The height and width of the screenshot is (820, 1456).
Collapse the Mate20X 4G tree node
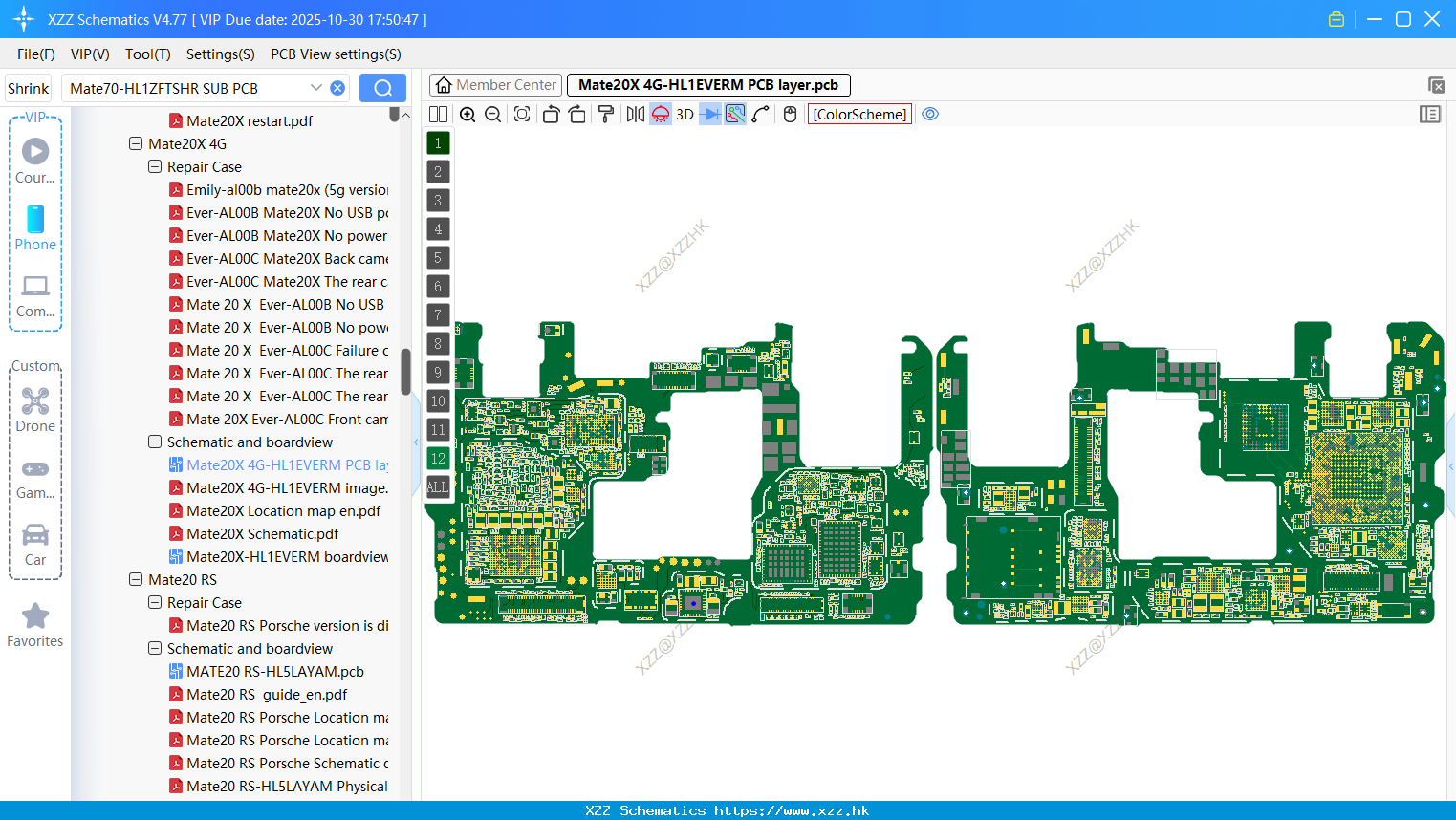pos(135,143)
